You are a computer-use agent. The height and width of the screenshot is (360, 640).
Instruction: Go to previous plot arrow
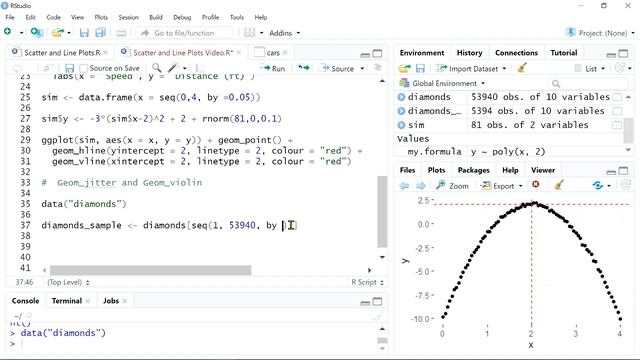[404, 186]
